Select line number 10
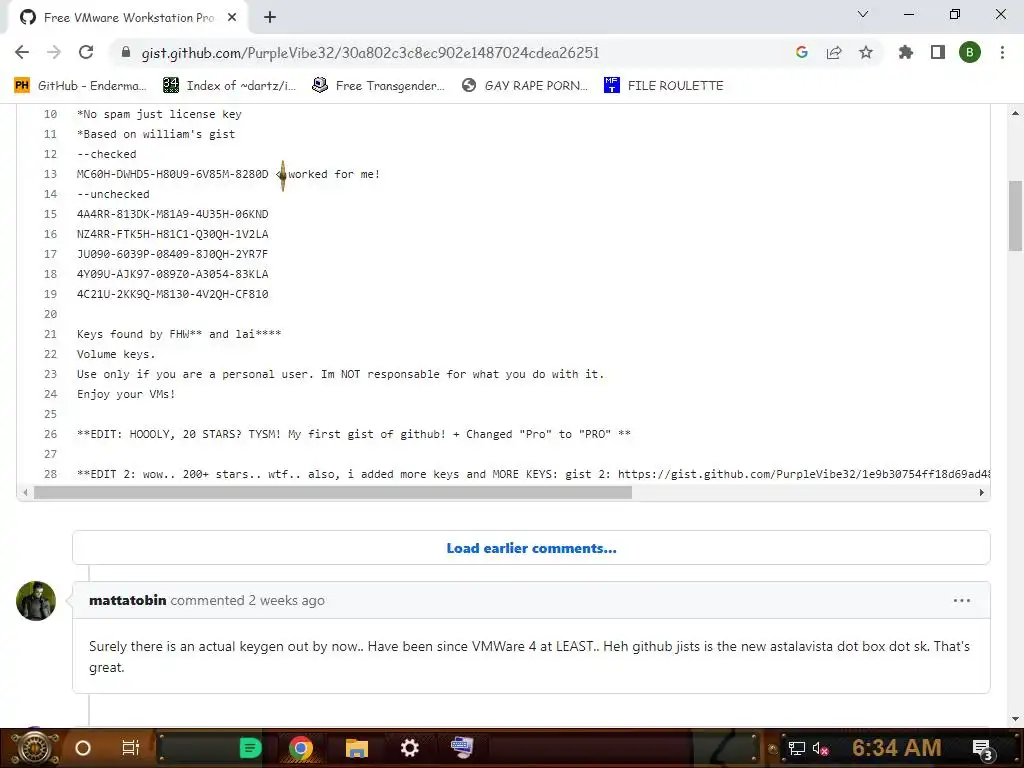 [x=50, y=114]
